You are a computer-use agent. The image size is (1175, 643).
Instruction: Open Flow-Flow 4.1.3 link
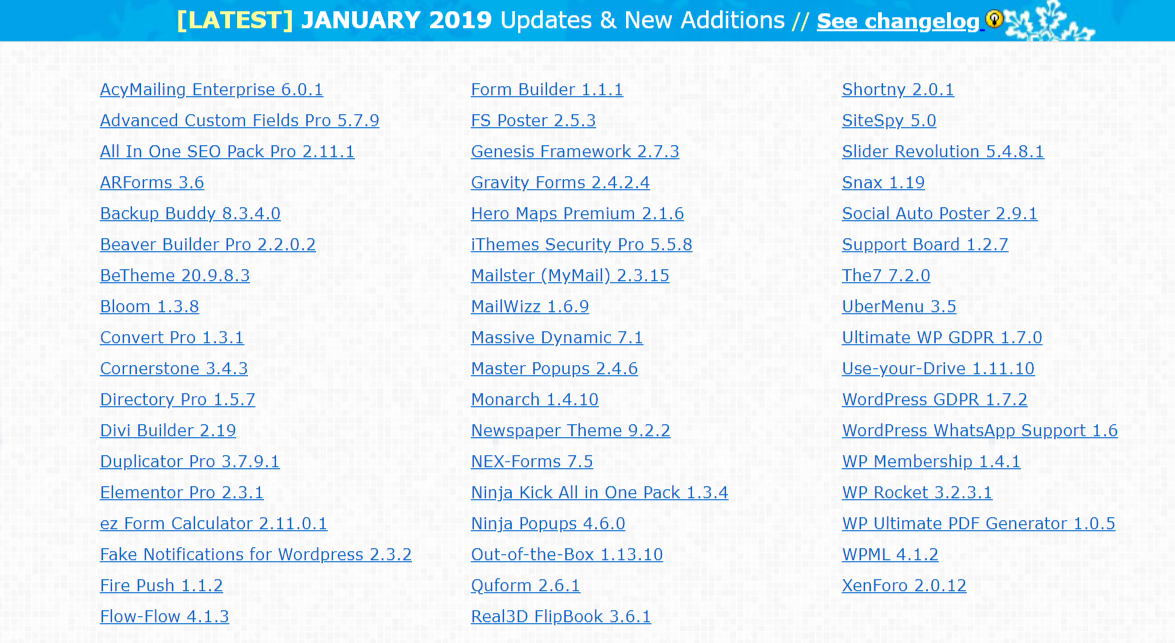[x=164, y=616]
